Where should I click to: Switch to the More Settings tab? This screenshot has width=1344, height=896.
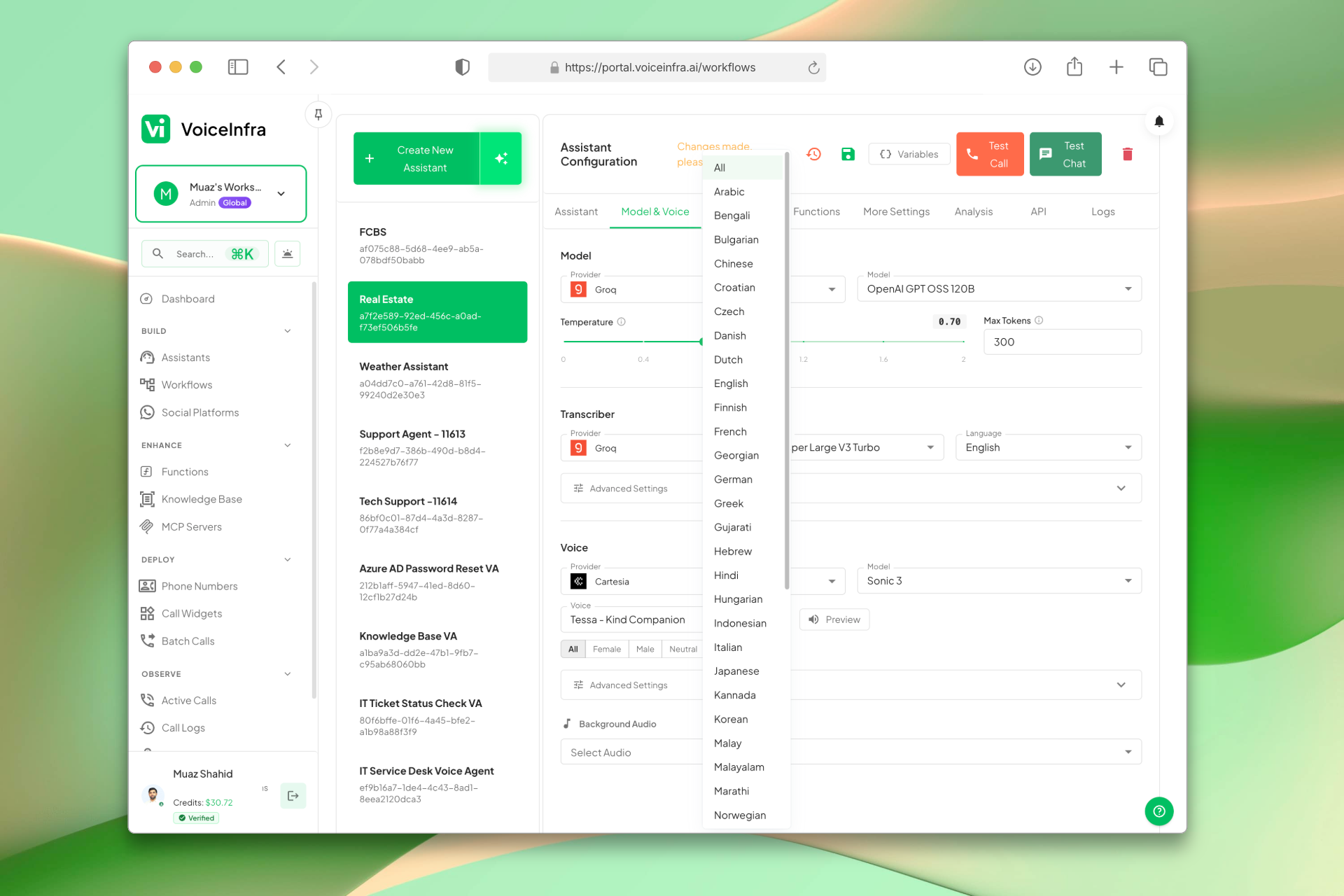coord(897,212)
